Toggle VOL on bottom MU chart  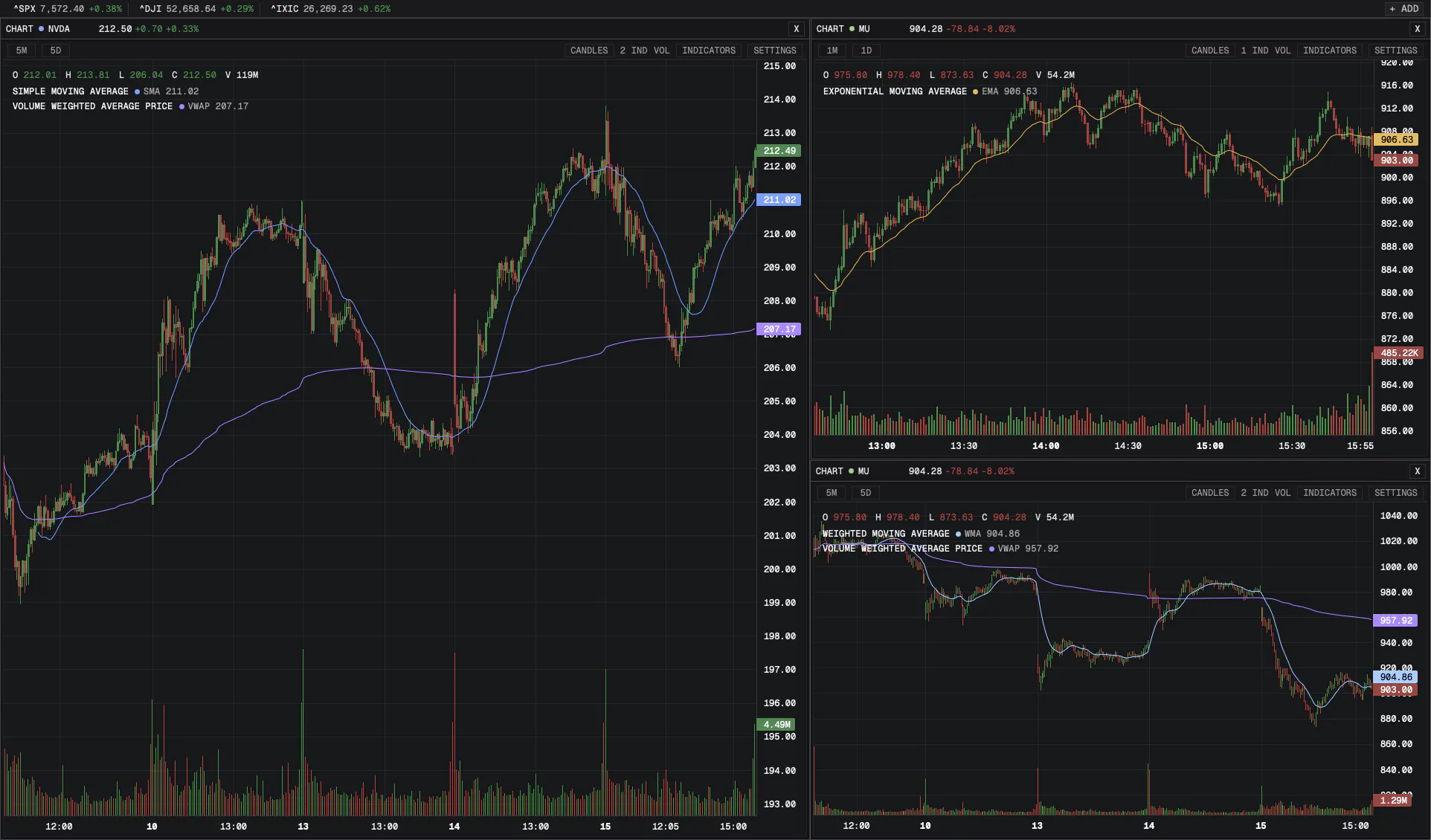click(1283, 493)
